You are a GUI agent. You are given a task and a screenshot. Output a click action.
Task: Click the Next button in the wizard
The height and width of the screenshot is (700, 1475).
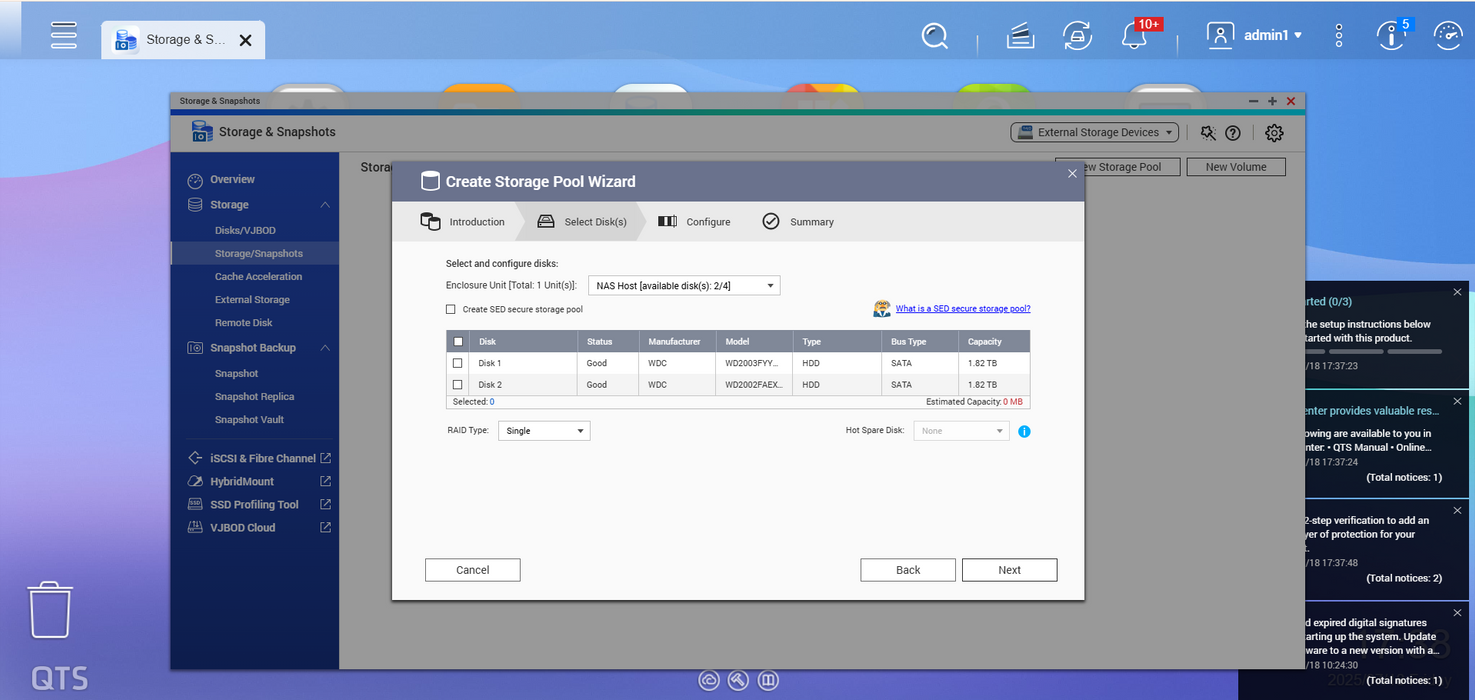pyautogui.click(x=1010, y=570)
